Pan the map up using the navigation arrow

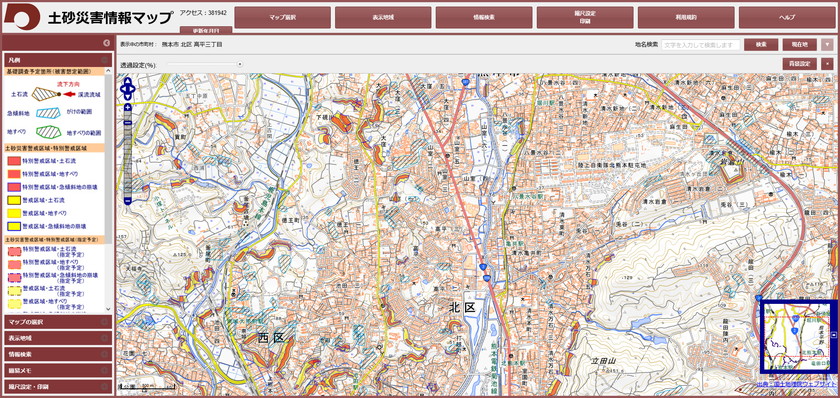[x=128, y=81]
